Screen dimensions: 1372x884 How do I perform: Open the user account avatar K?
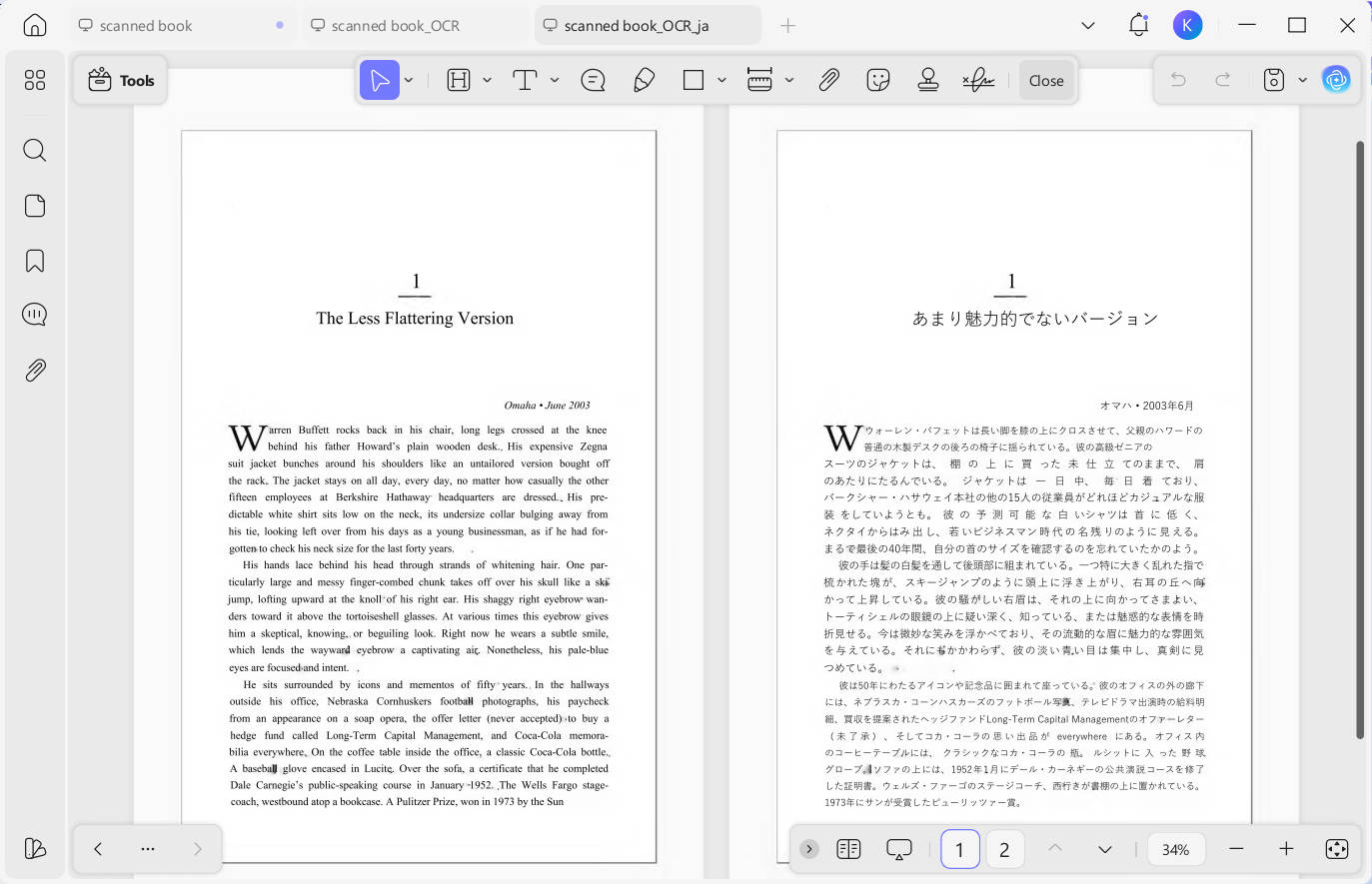[x=1187, y=26]
